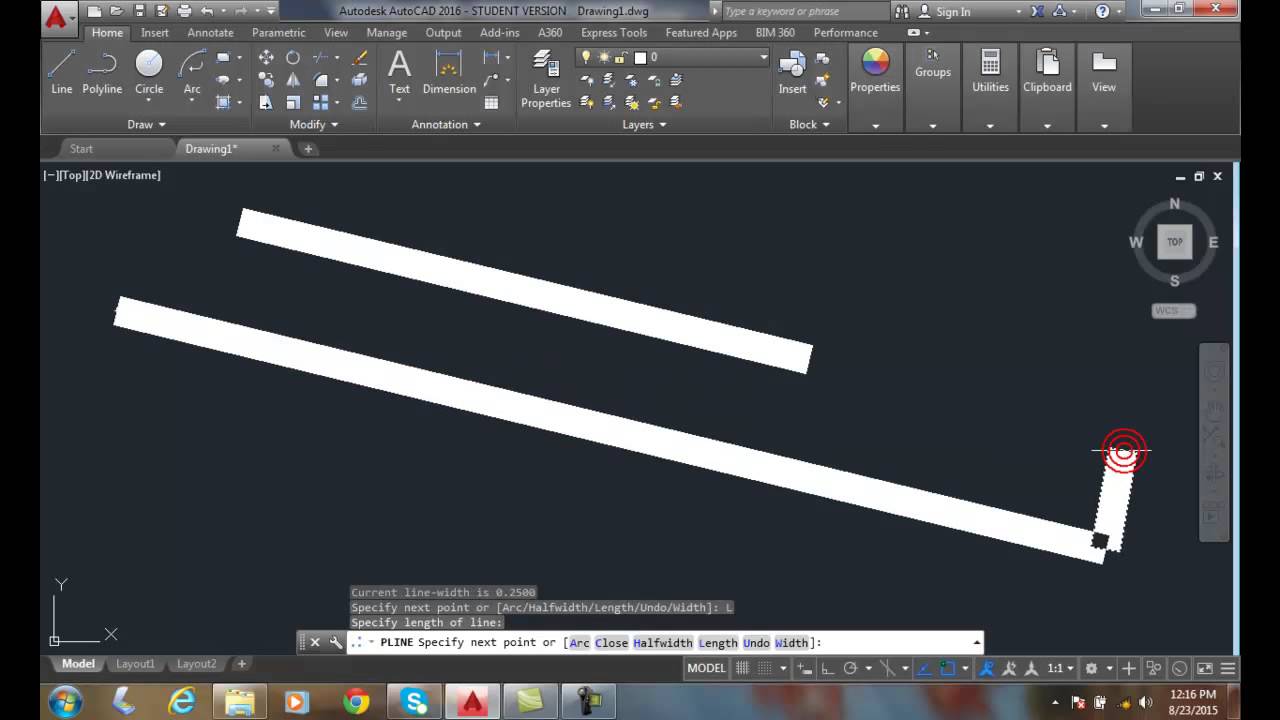Click Sign In to Autodesk account

coord(953,12)
